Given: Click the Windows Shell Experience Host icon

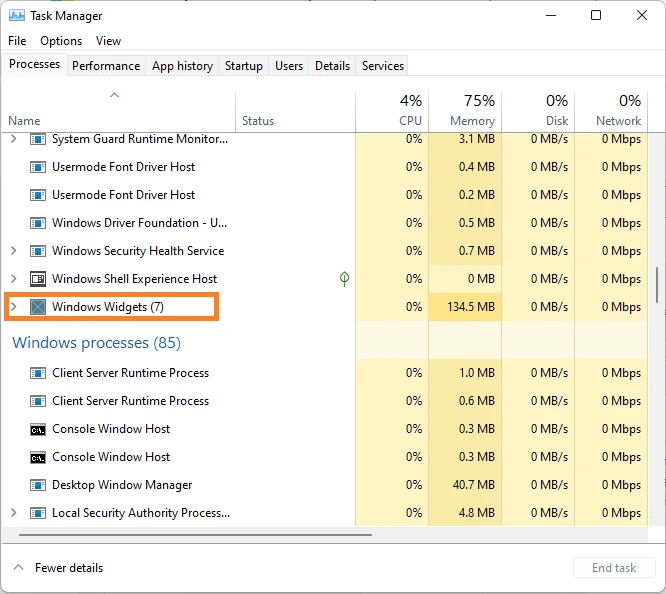Looking at the screenshot, I should coord(38,279).
